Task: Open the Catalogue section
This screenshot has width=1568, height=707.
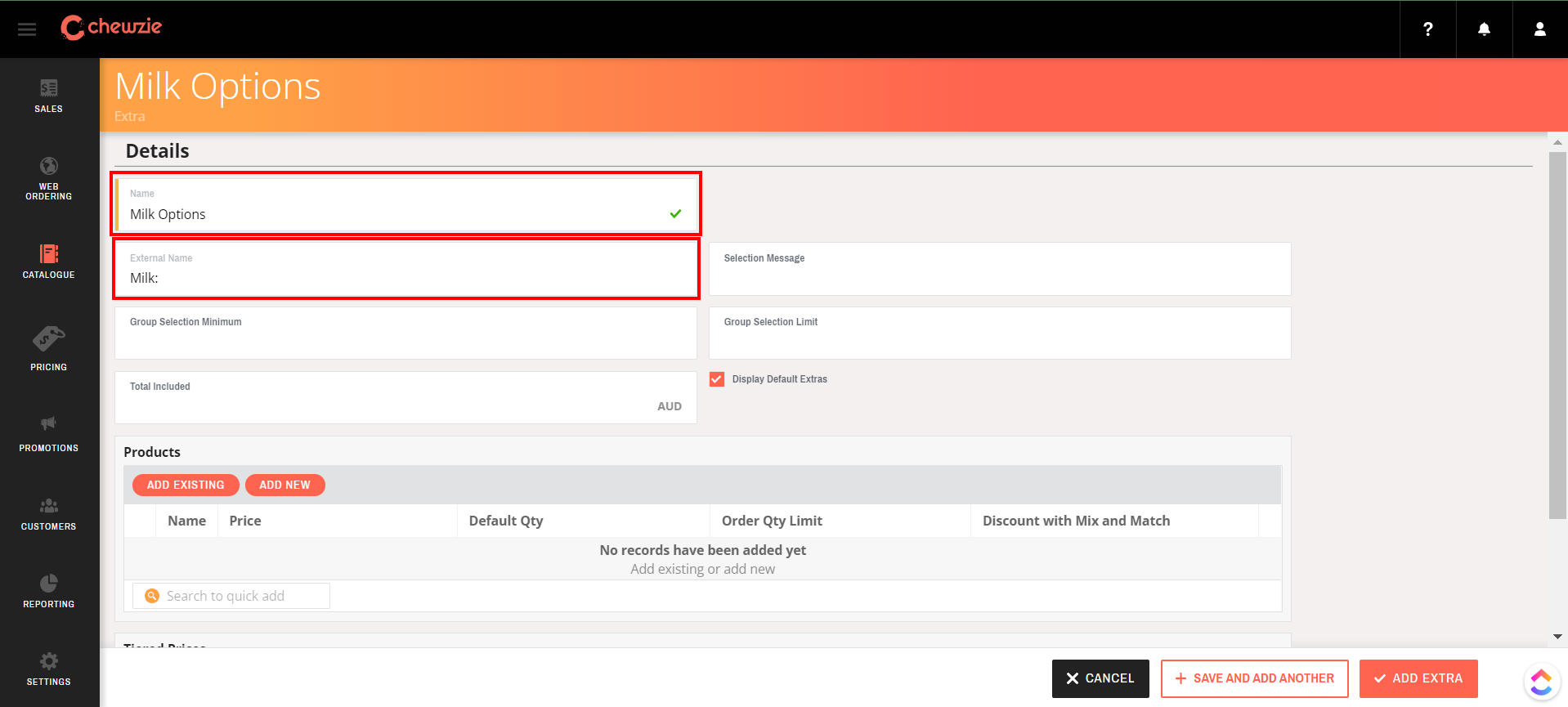Action: [49, 262]
